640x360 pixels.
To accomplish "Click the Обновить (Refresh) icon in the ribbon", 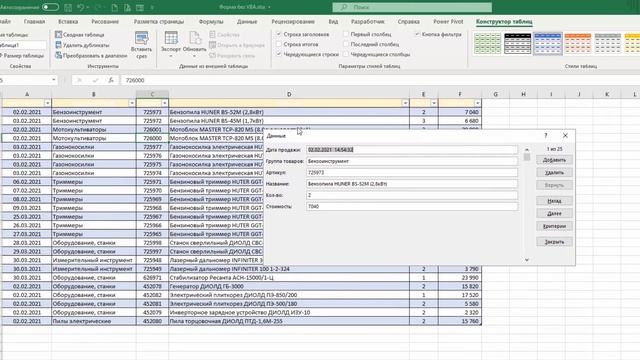I will pyautogui.click(x=195, y=38).
